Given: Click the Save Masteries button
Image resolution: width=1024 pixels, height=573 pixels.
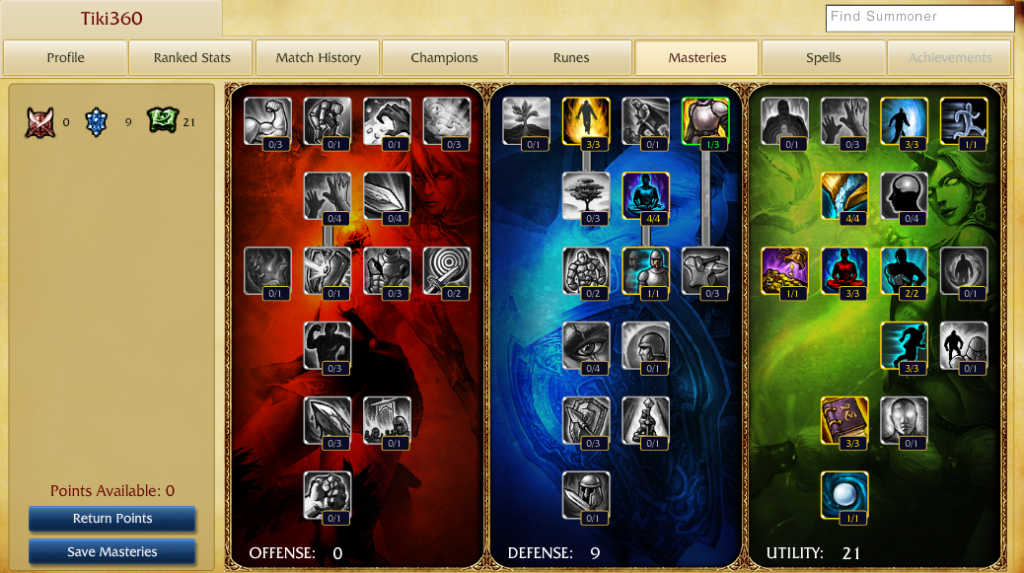Looking at the screenshot, I should click(x=112, y=552).
